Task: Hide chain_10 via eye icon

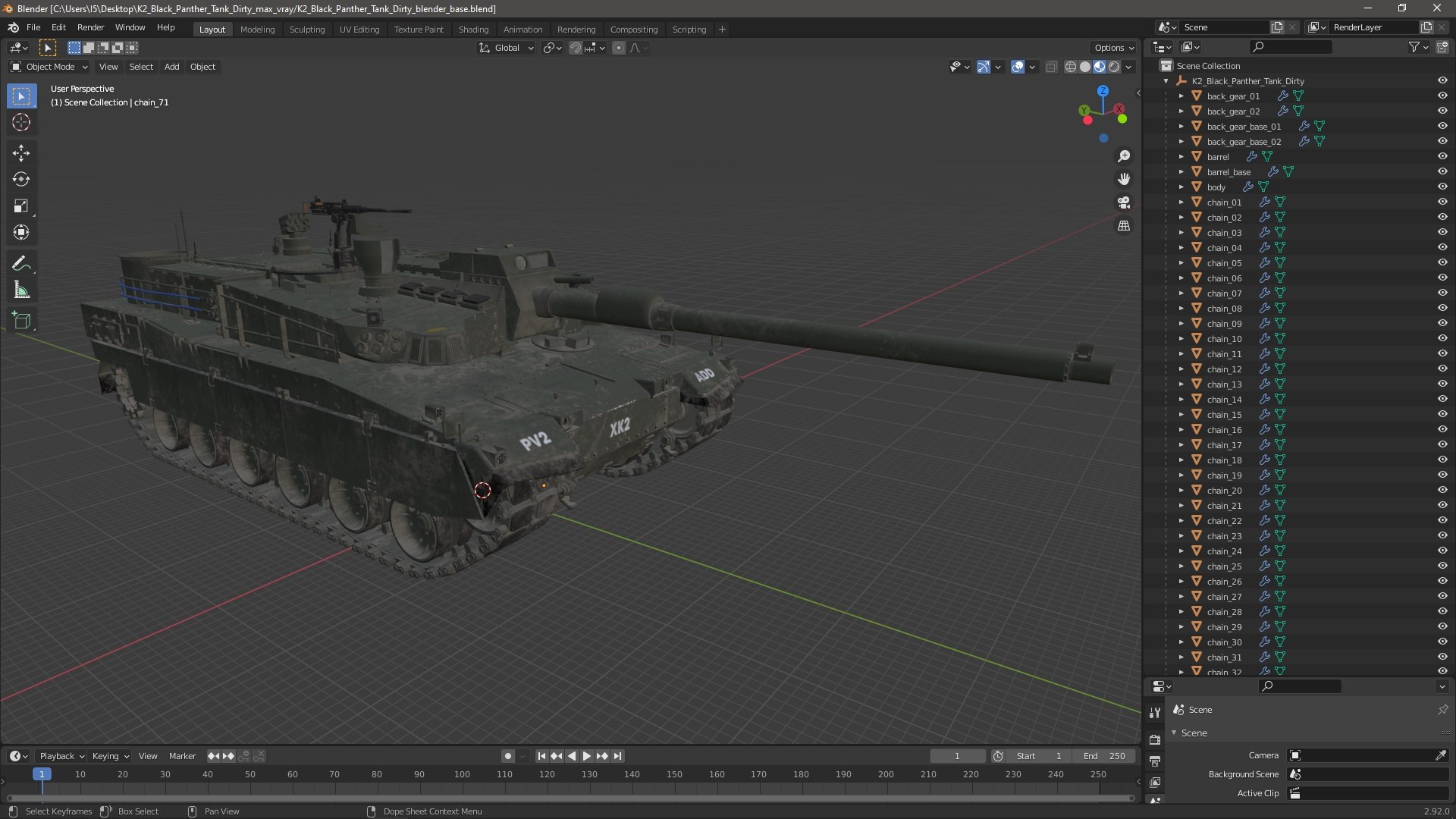Action: pyautogui.click(x=1442, y=339)
